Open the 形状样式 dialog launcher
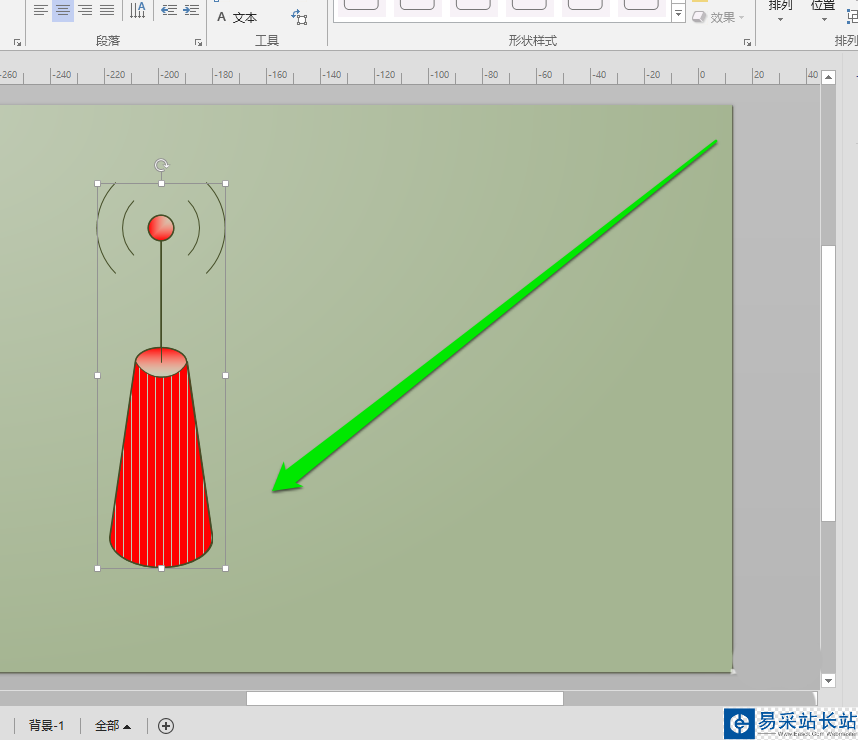The image size is (858, 740). click(x=747, y=42)
